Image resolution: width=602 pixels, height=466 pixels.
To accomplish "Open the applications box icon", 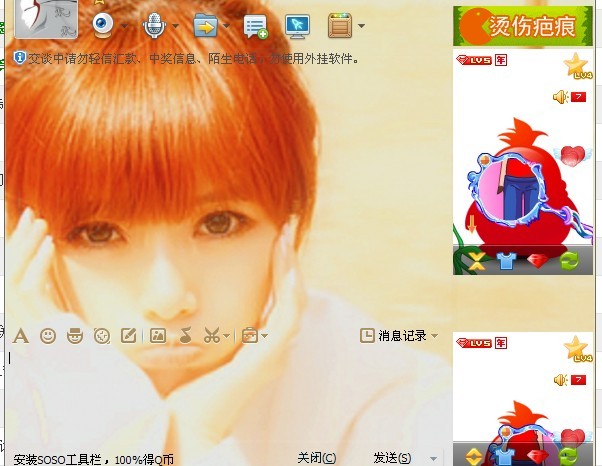I will point(340,26).
